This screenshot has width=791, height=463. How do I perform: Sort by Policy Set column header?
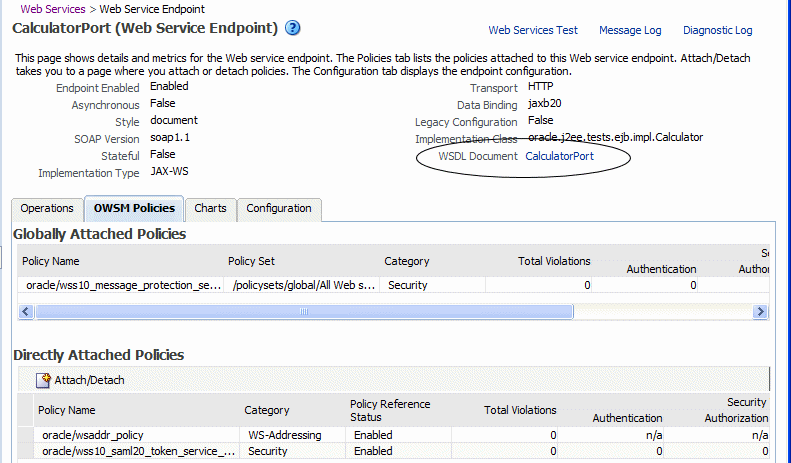251,261
